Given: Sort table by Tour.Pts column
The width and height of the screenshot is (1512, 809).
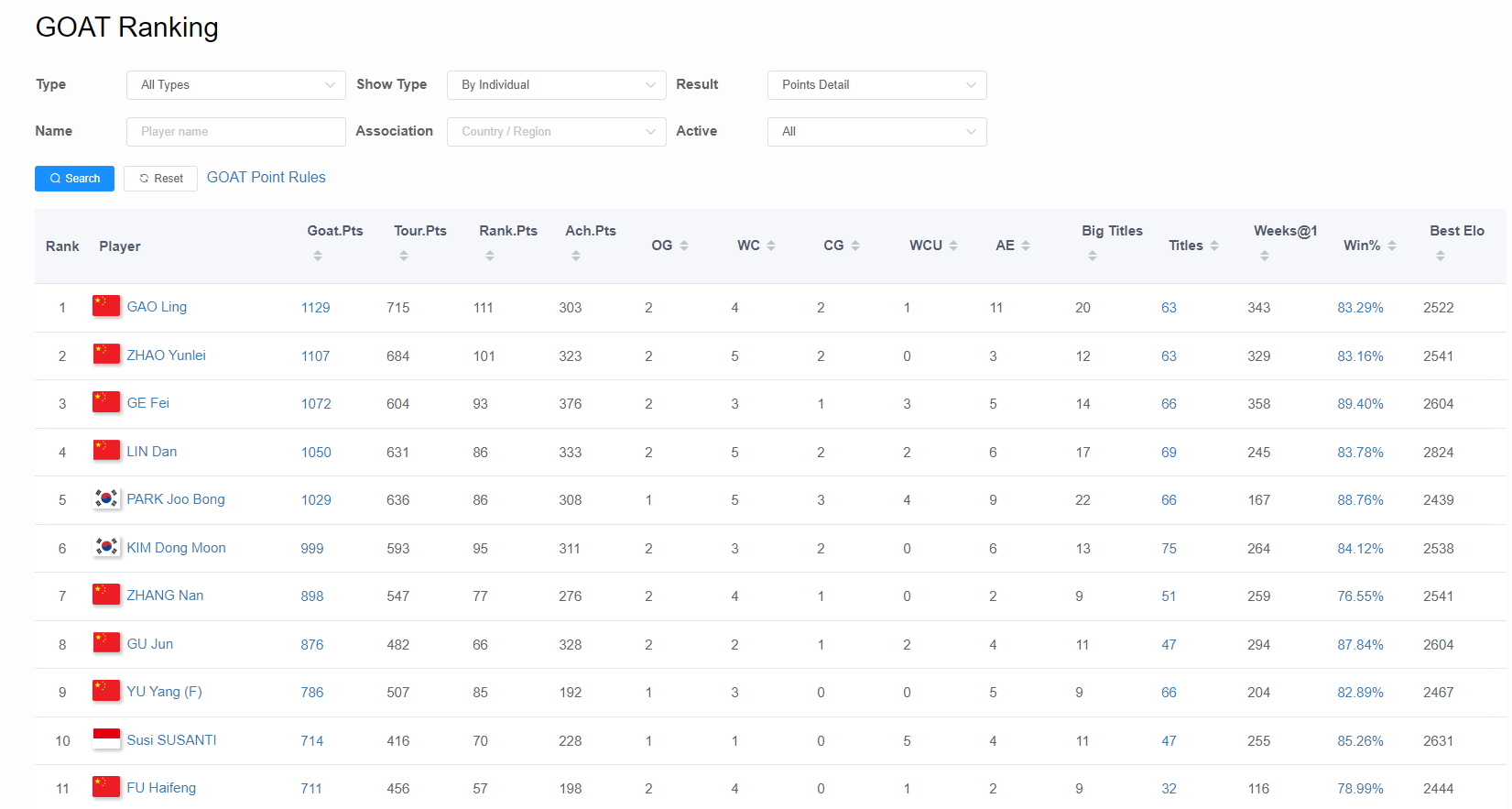Looking at the screenshot, I should click(x=404, y=256).
